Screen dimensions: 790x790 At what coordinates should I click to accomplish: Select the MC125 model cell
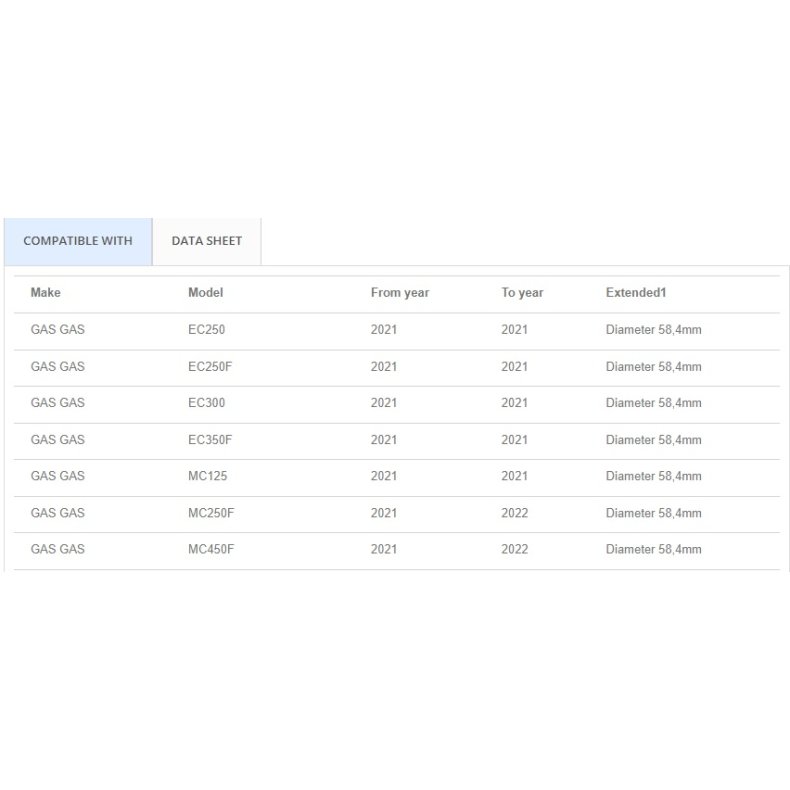coord(207,476)
